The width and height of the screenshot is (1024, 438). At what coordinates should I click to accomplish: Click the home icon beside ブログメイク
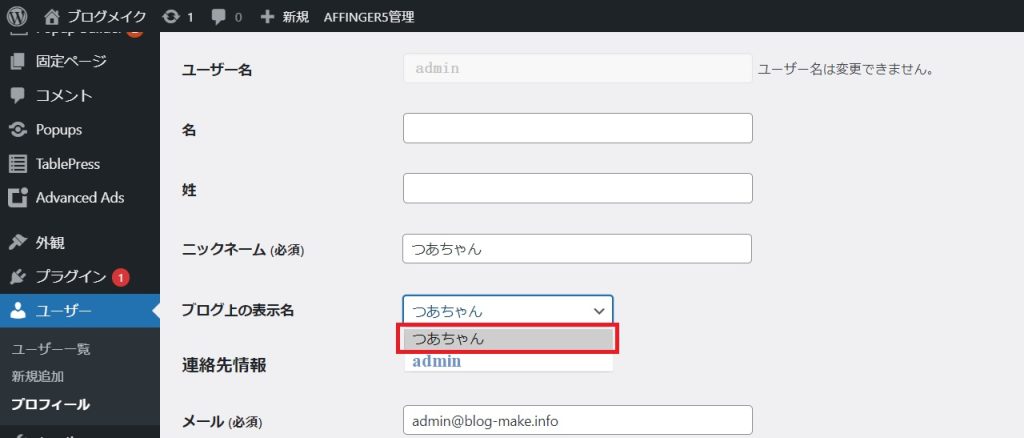coord(52,16)
